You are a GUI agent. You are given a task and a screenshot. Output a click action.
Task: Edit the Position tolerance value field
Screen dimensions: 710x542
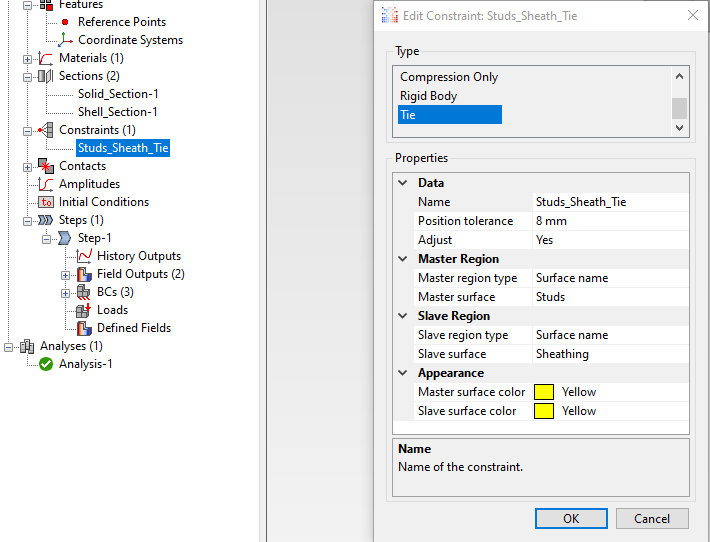(x=610, y=221)
